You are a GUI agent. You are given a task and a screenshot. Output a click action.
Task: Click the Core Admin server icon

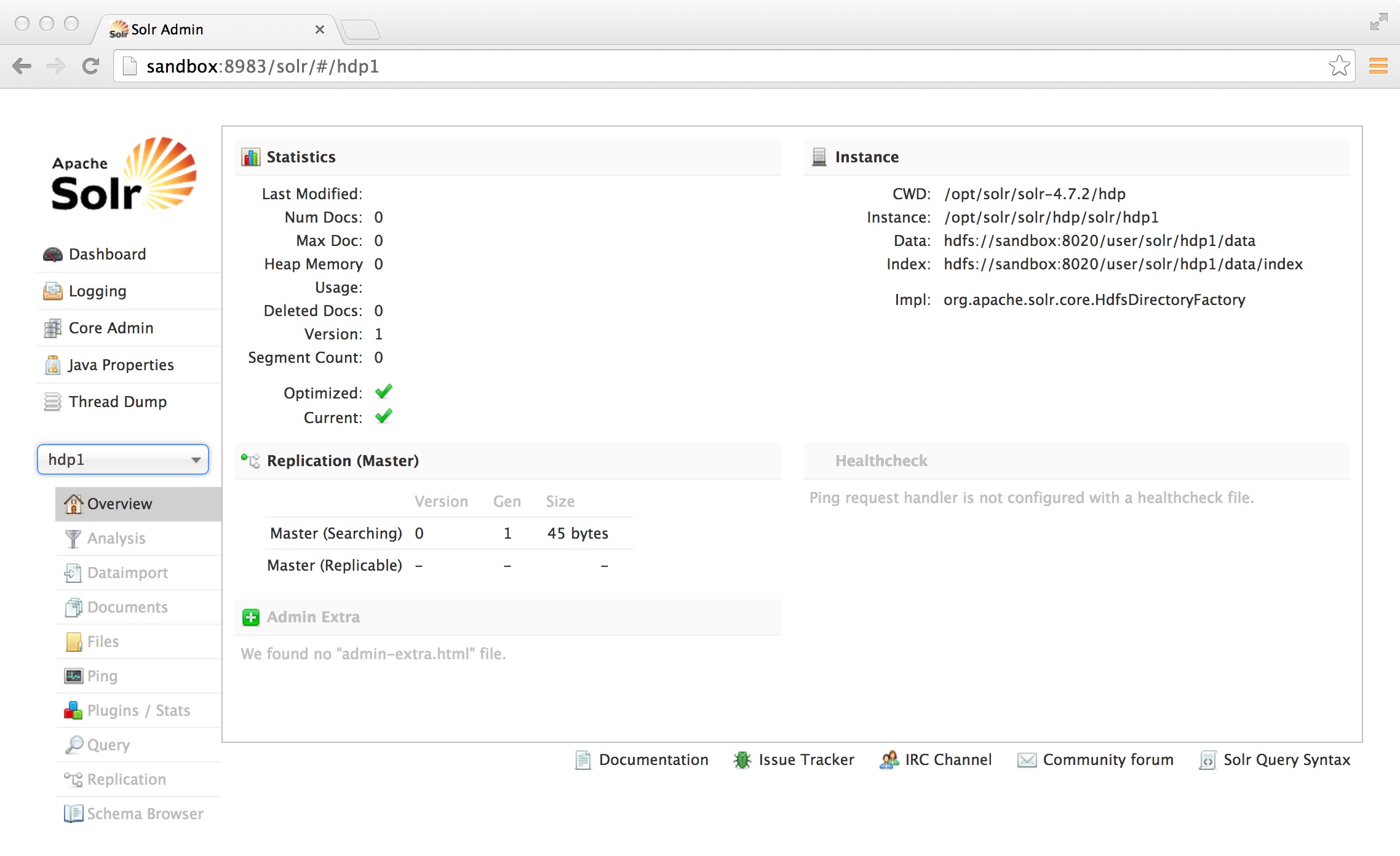tap(53, 328)
